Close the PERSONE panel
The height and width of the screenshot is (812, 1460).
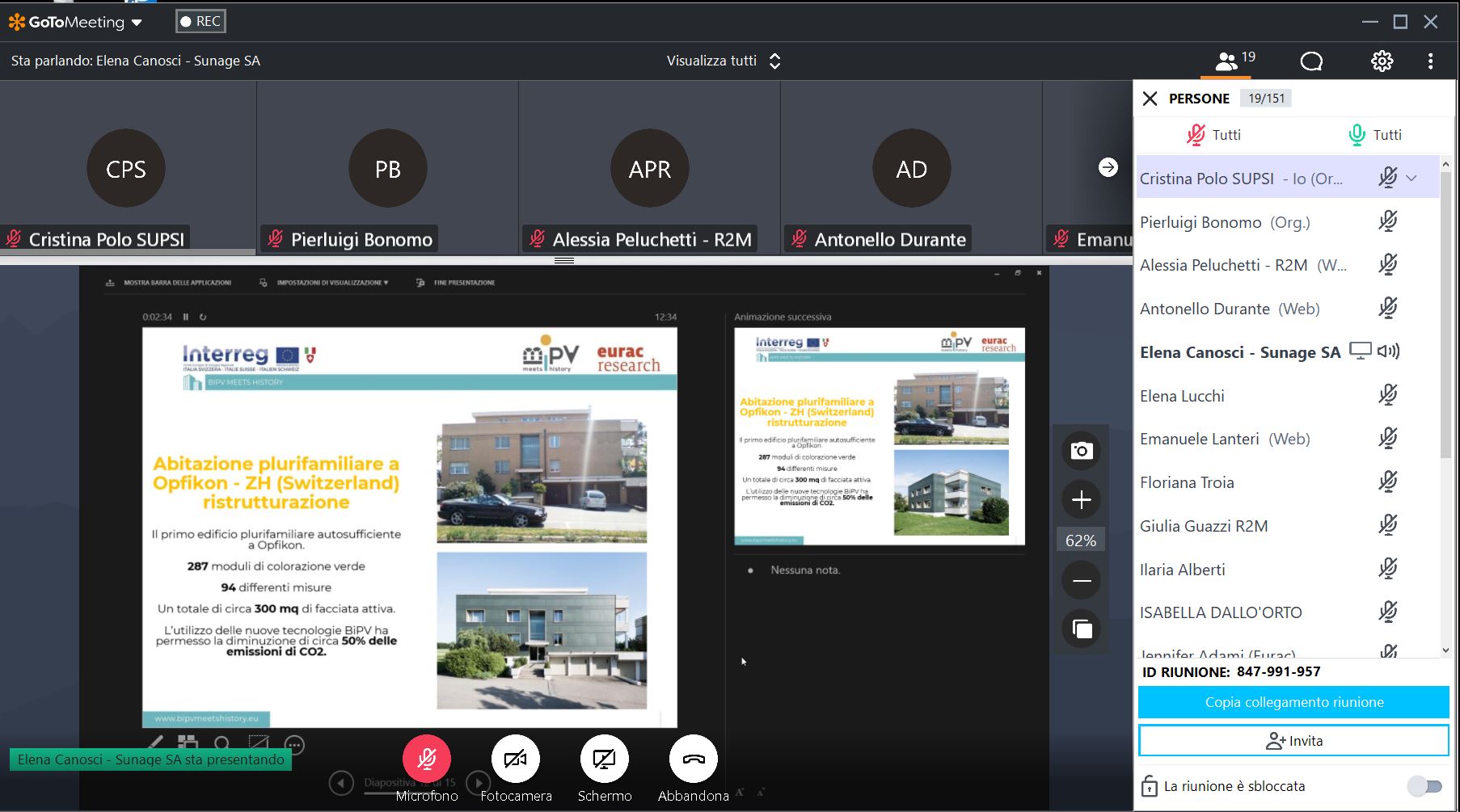(x=1150, y=99)
